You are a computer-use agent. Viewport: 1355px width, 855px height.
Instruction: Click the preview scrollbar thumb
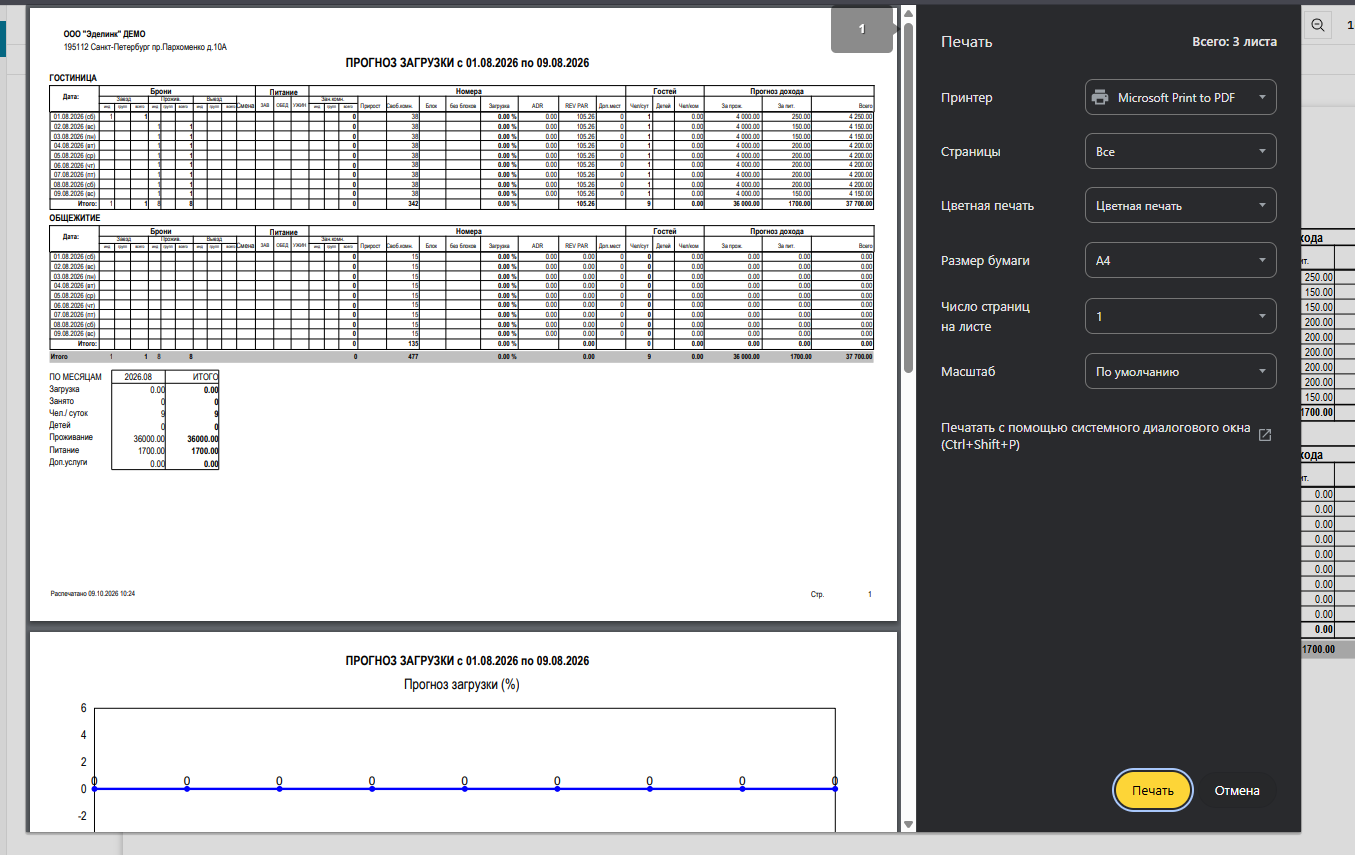pos(908,197)
